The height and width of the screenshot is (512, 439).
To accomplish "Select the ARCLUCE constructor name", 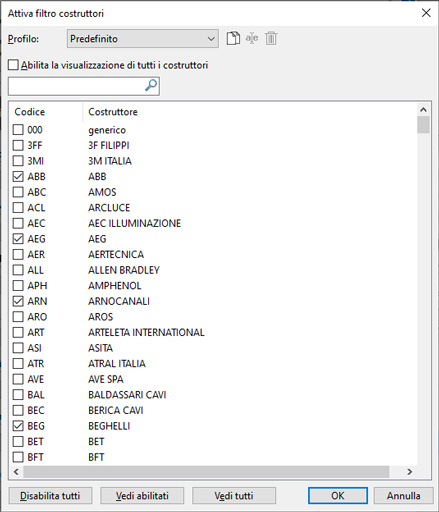I will pyautogui.click(x=109, y=208).
